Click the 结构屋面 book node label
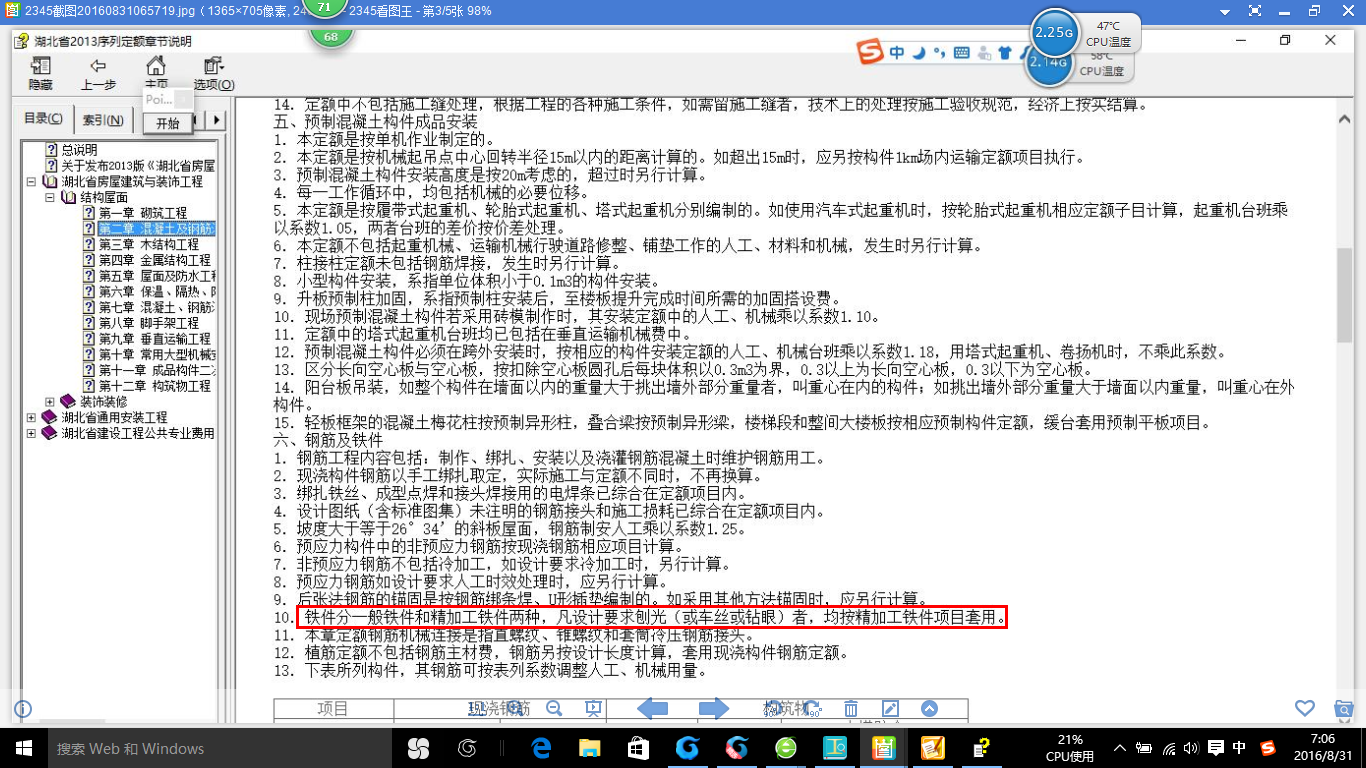This screenshot has width=1366, height=768. click(x=103, y=198)
